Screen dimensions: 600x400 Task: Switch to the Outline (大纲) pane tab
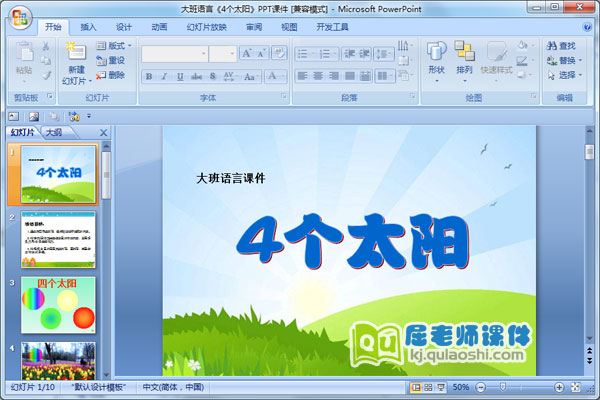click(52, 132)
